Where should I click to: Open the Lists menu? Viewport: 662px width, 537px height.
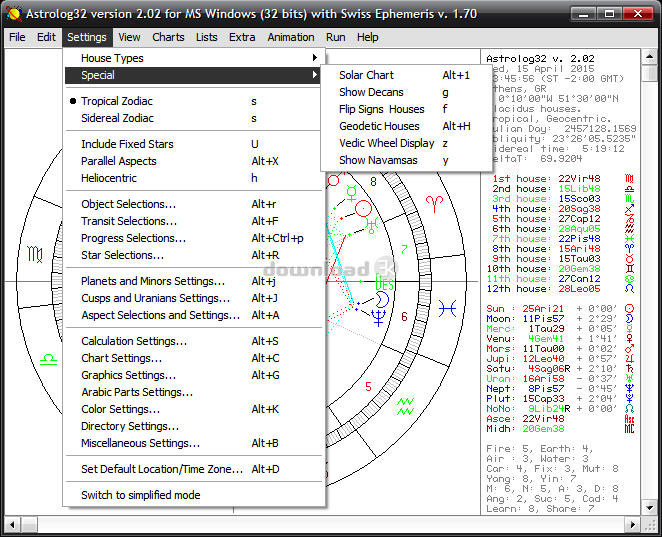206,37
